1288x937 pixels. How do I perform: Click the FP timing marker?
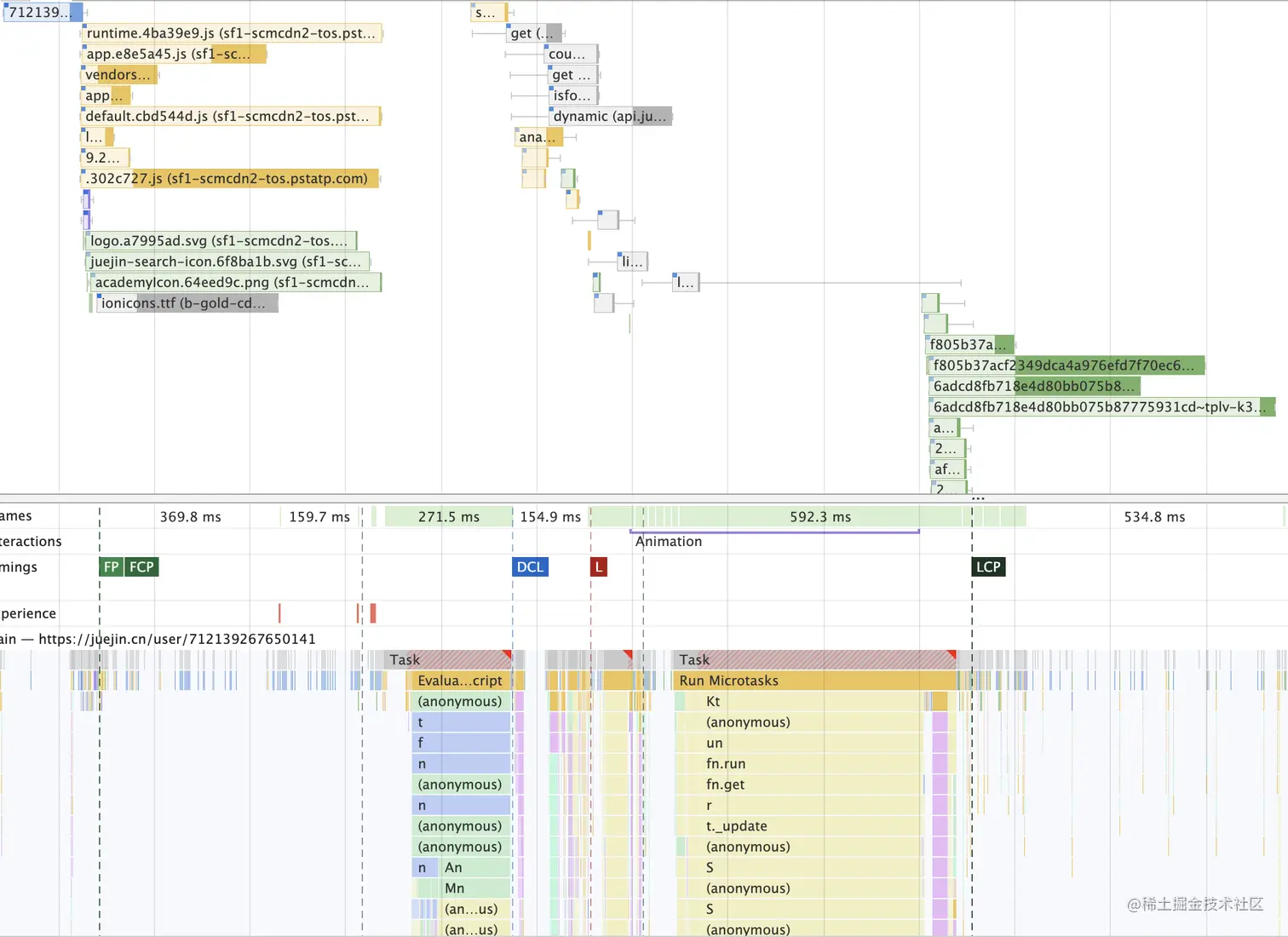pyautogui.click(x=112, y=567)
